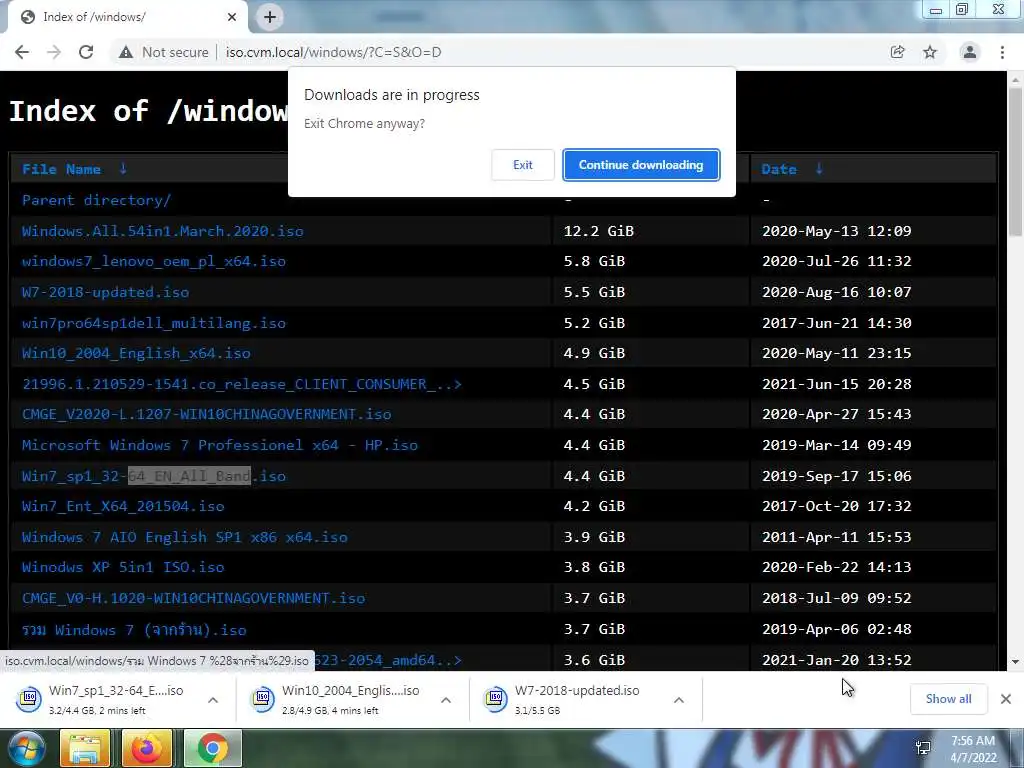This screenshot has width=1024, height=768.
Task: Click Show all downloads
Action: (948, 699)
